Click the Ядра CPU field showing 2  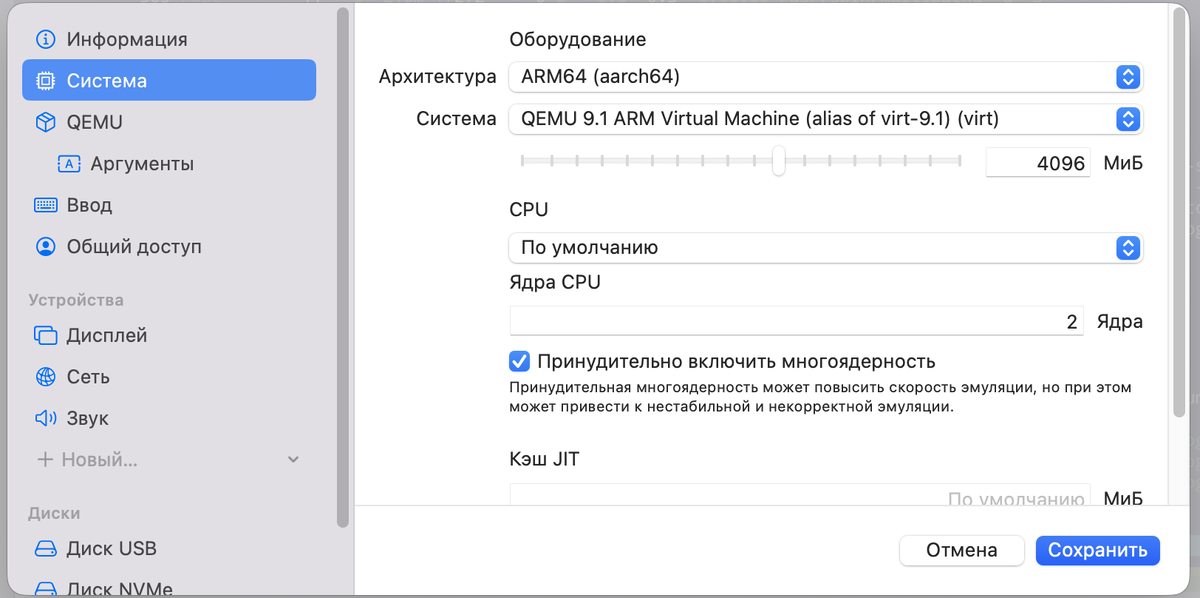pos(796,321)
